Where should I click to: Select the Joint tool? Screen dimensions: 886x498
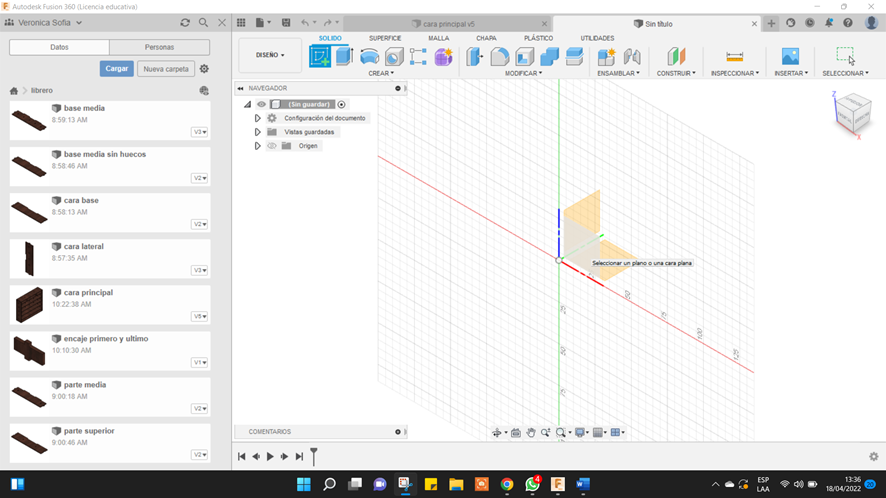(632, 57)
